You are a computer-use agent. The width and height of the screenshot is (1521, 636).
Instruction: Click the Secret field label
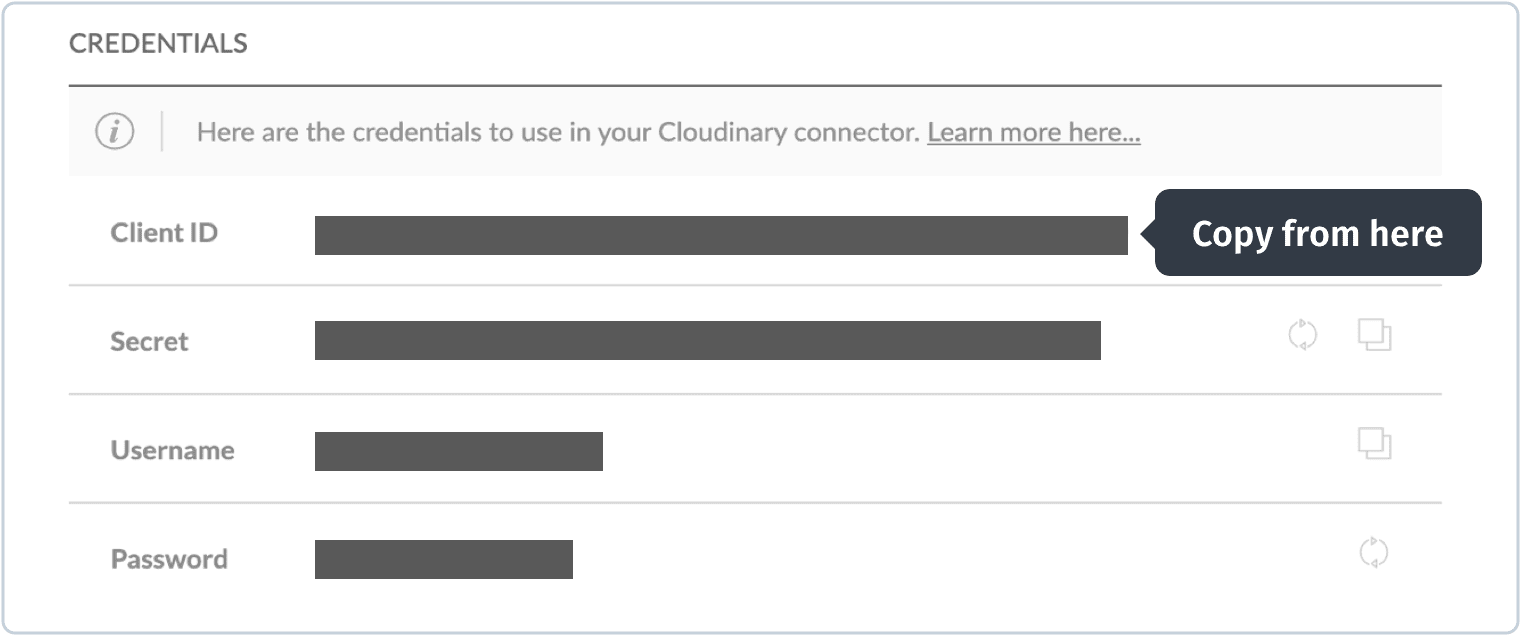(149, 341)
